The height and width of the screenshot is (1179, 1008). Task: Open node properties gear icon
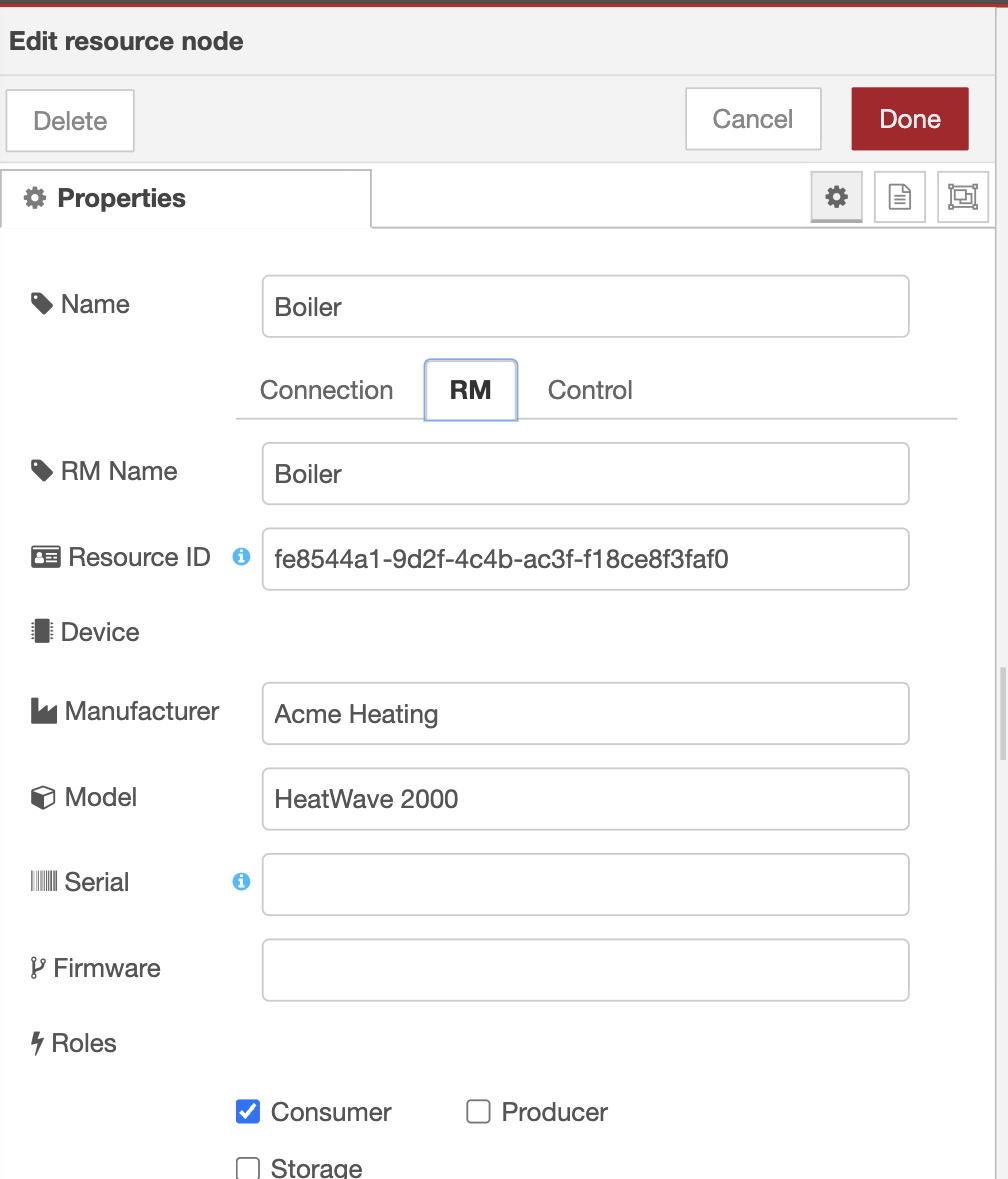[x=836, y=197]
